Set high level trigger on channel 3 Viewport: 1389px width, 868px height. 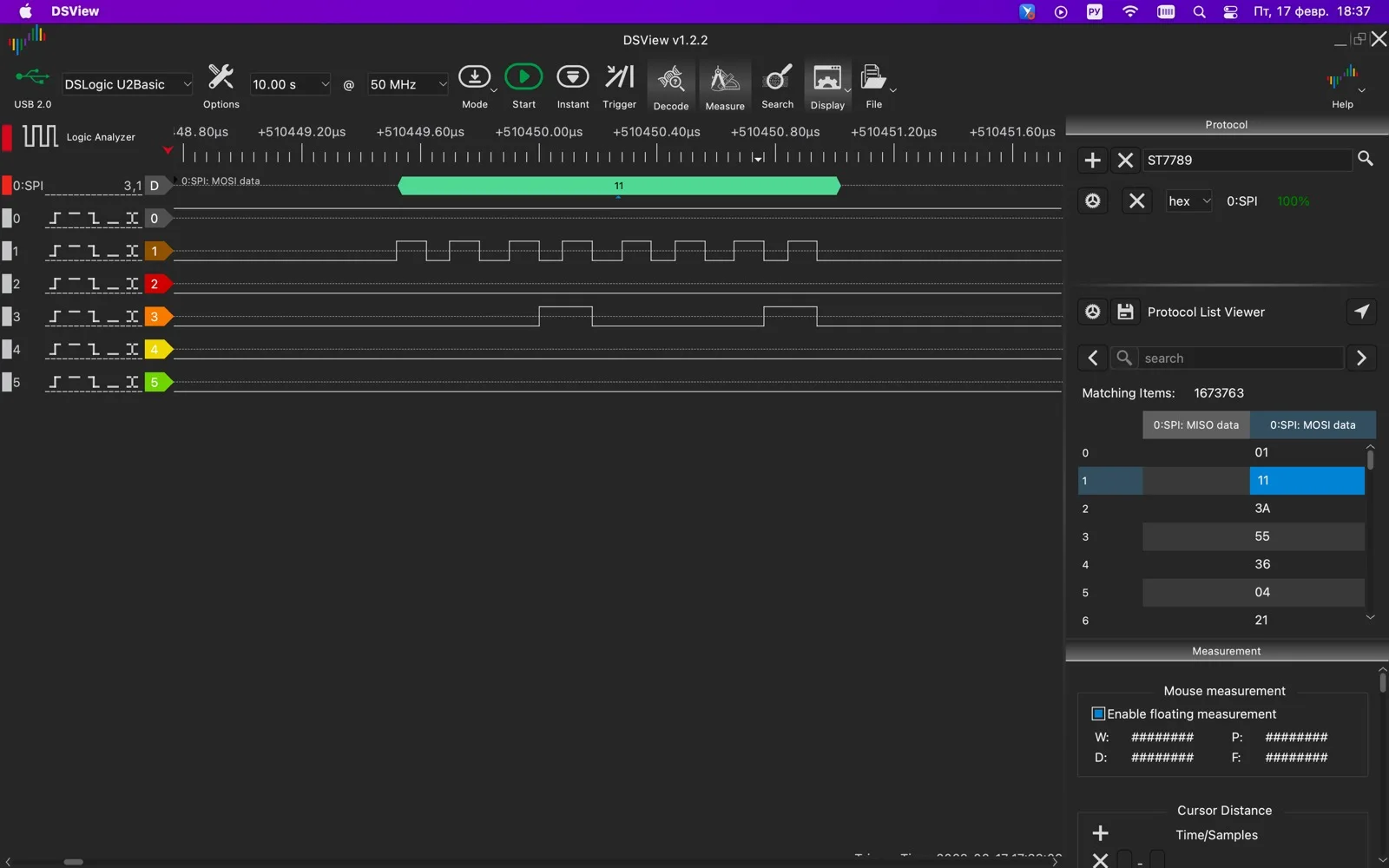tap(74, 317)
